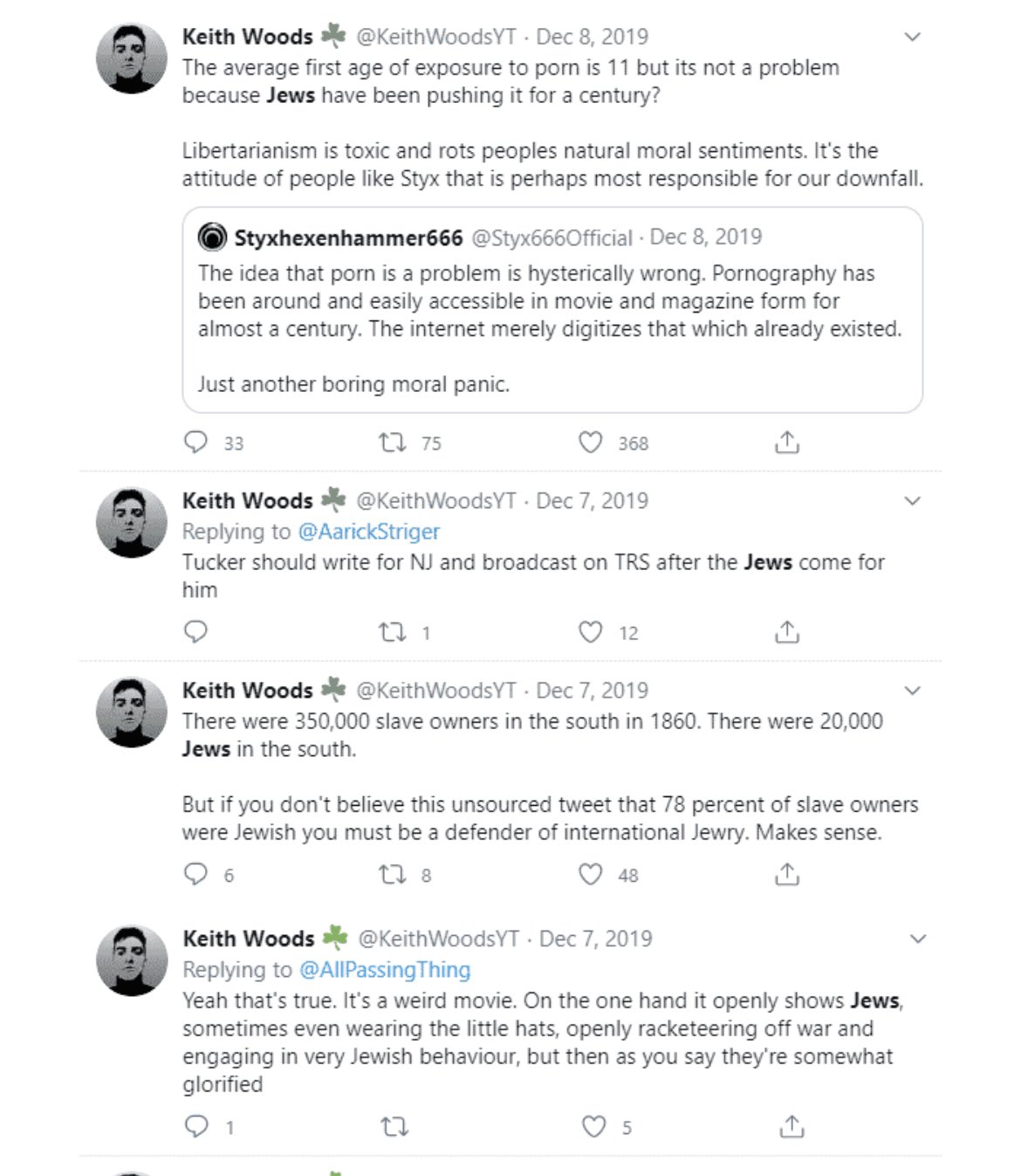1021x1176 pixels.
Task: Reply to the Dec 8 porn tweet
Action: (x=195, y=443)
